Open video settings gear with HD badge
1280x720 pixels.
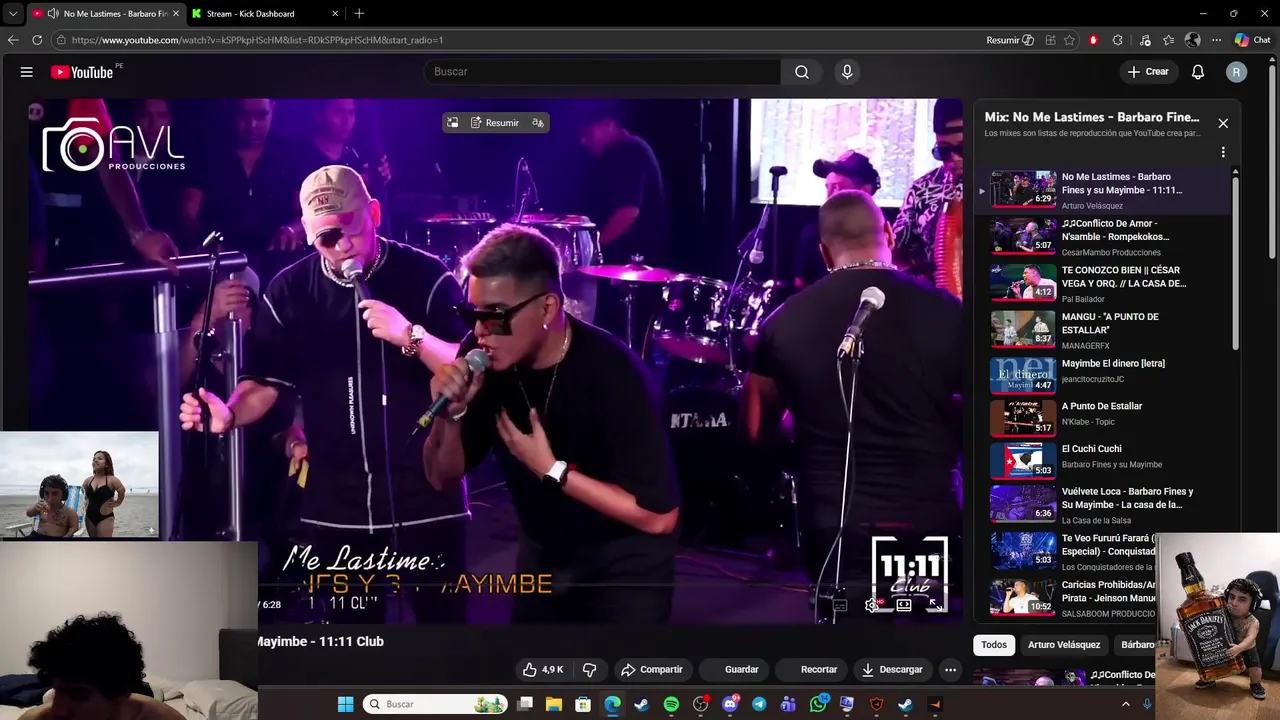point(872,605)
